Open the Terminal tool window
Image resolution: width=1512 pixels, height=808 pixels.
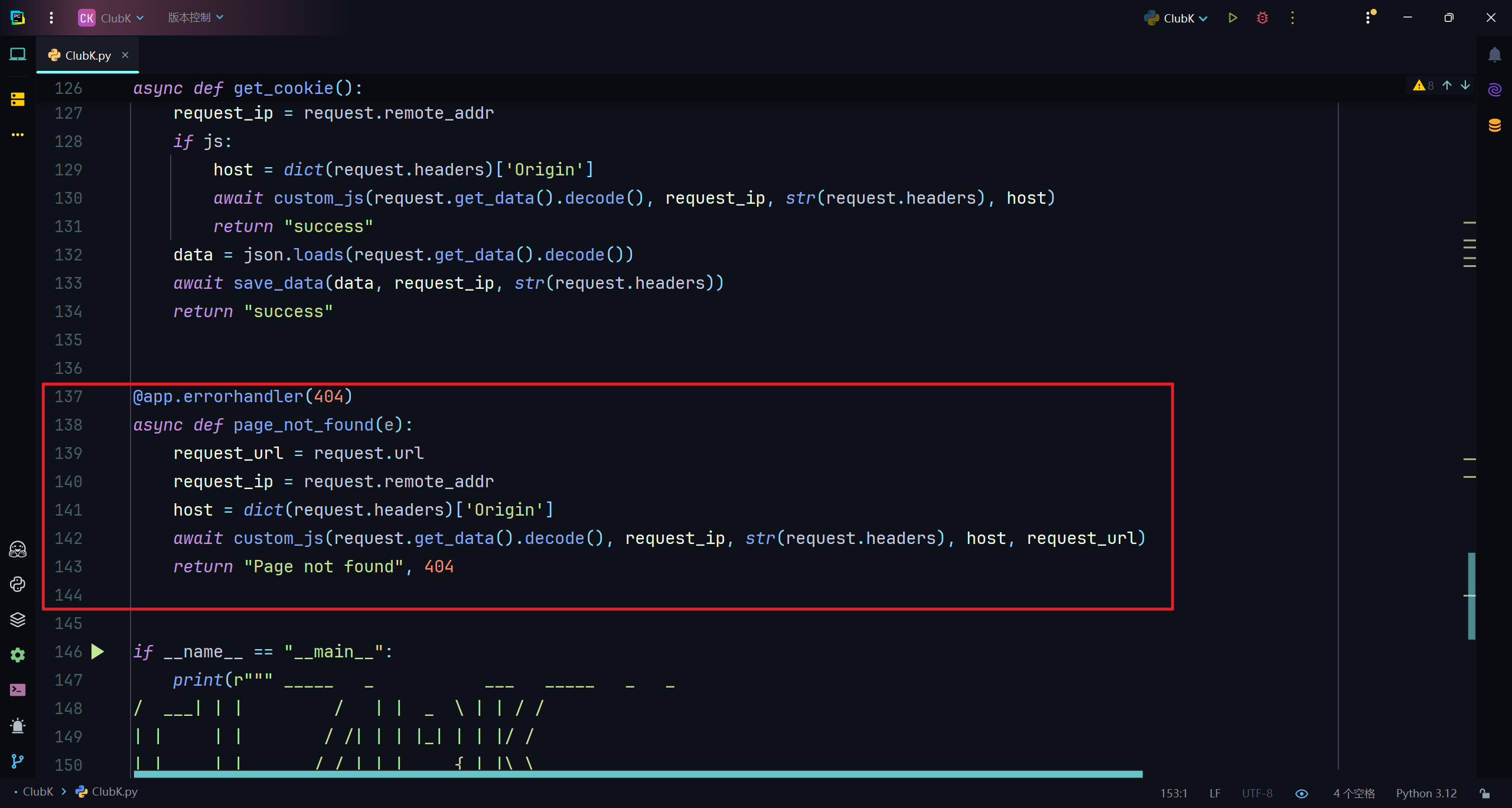(x=18, y=690)
